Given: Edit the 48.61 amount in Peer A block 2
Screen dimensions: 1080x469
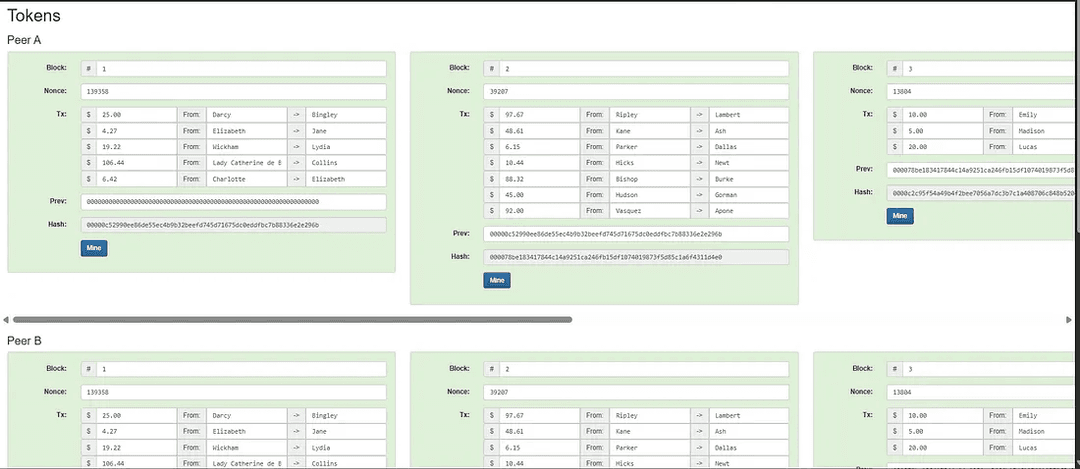Looking at the screenshot, I should click(539, 131).
